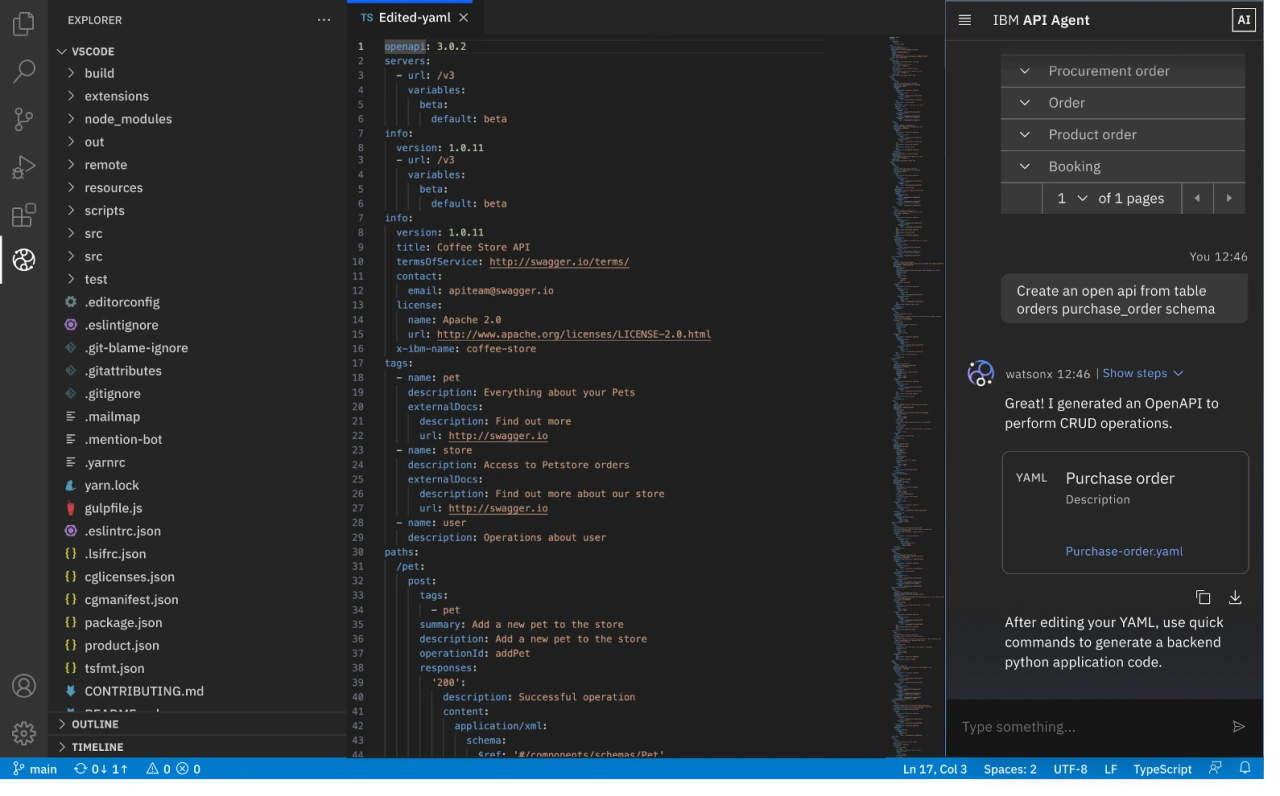The width and height of the screenshot is (1280, 796).
Task: Expand the Order row
Action: click(1123, 103)
